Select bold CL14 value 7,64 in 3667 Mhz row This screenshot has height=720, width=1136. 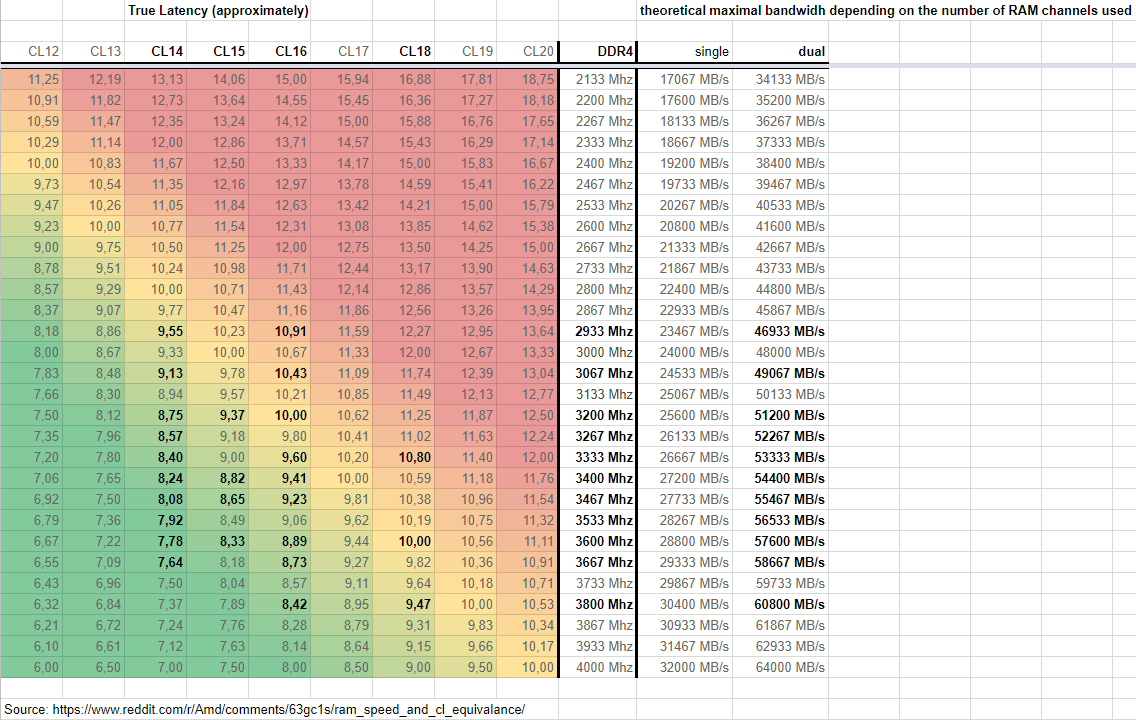[156, 562]
